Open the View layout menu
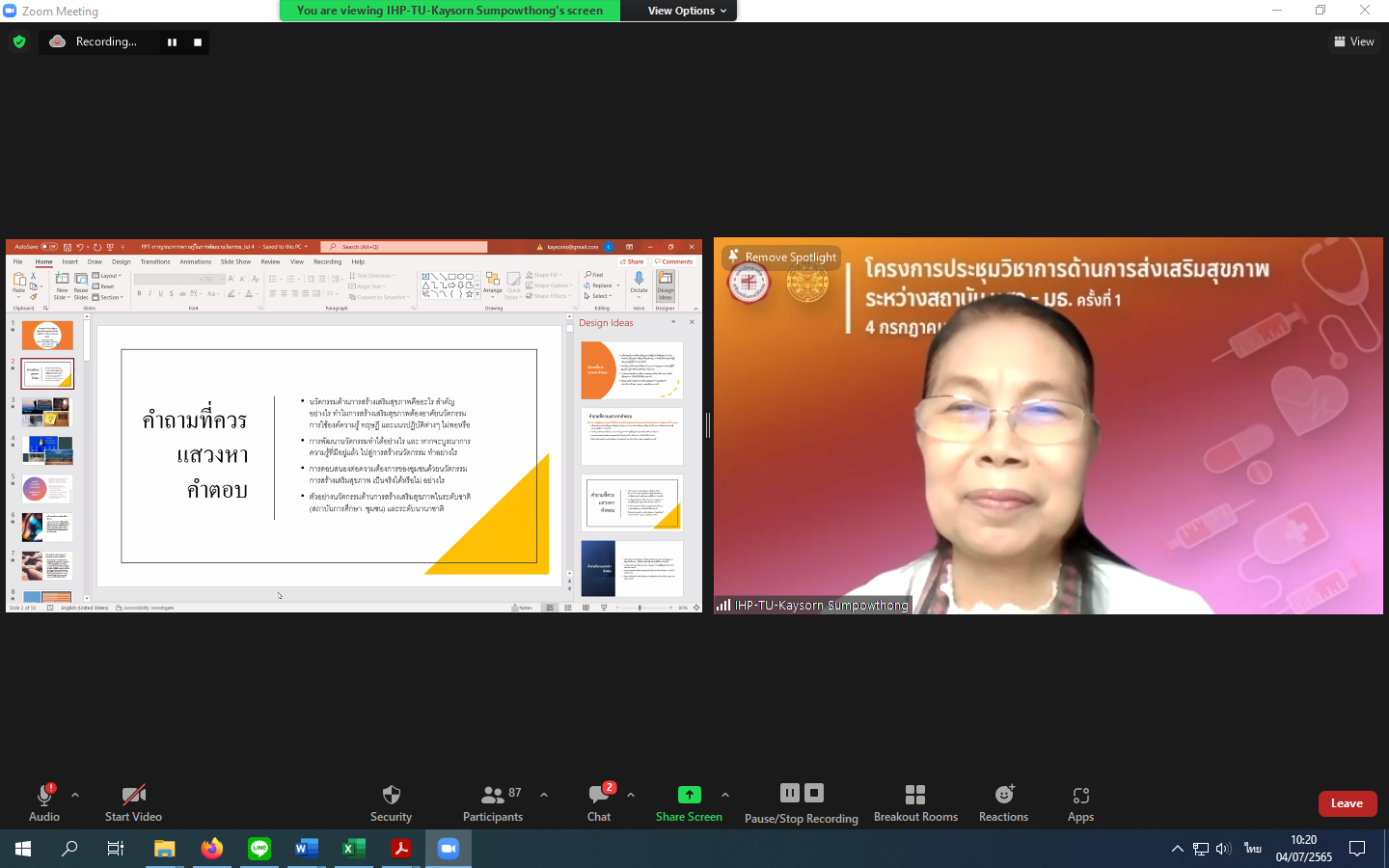Image resolution: width=1389 pixels, height=868 pixels. 1353,41
